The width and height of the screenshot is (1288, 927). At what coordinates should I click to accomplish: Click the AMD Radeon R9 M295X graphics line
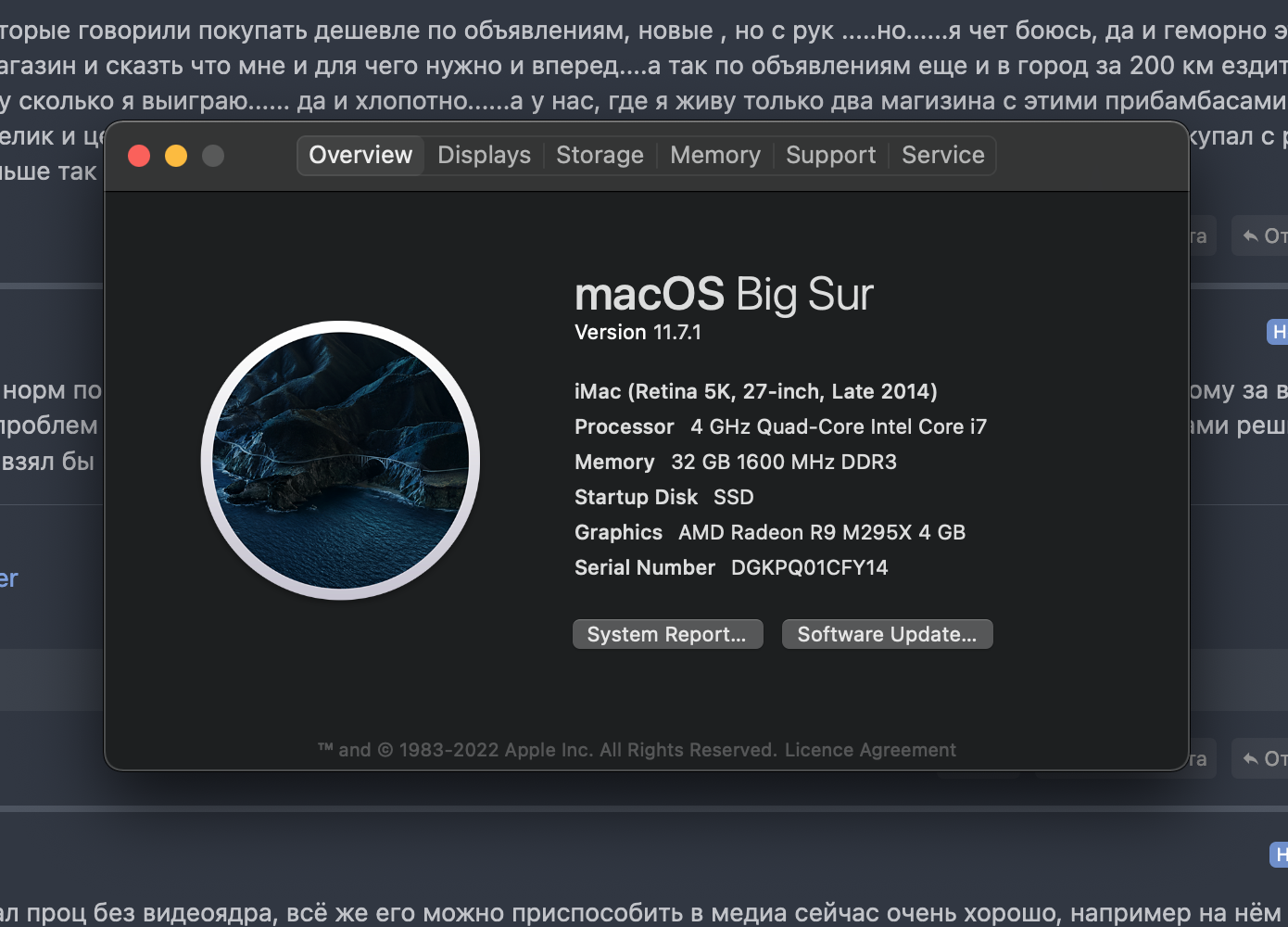[x=769, y=532]
